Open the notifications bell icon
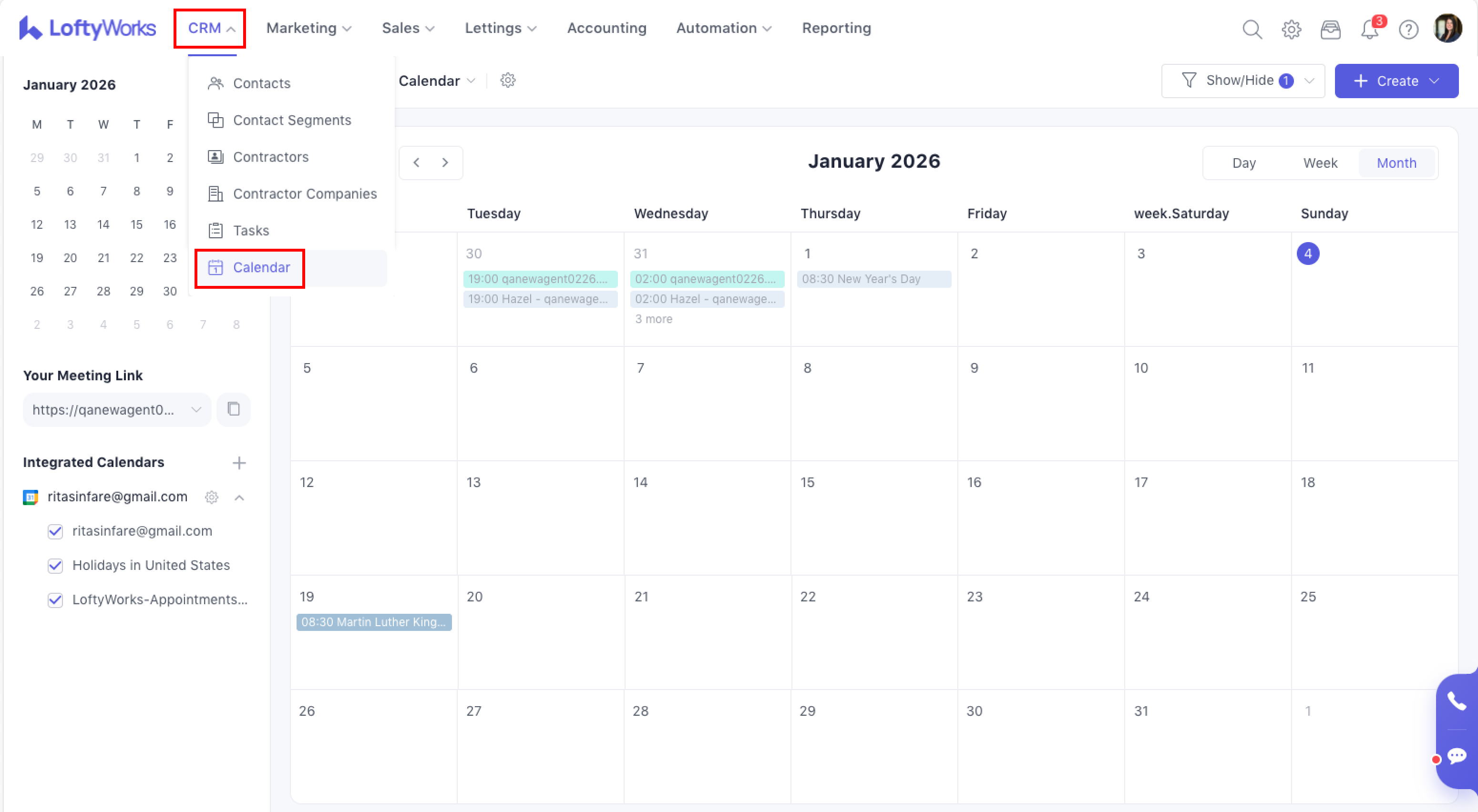 (1370, 29)
